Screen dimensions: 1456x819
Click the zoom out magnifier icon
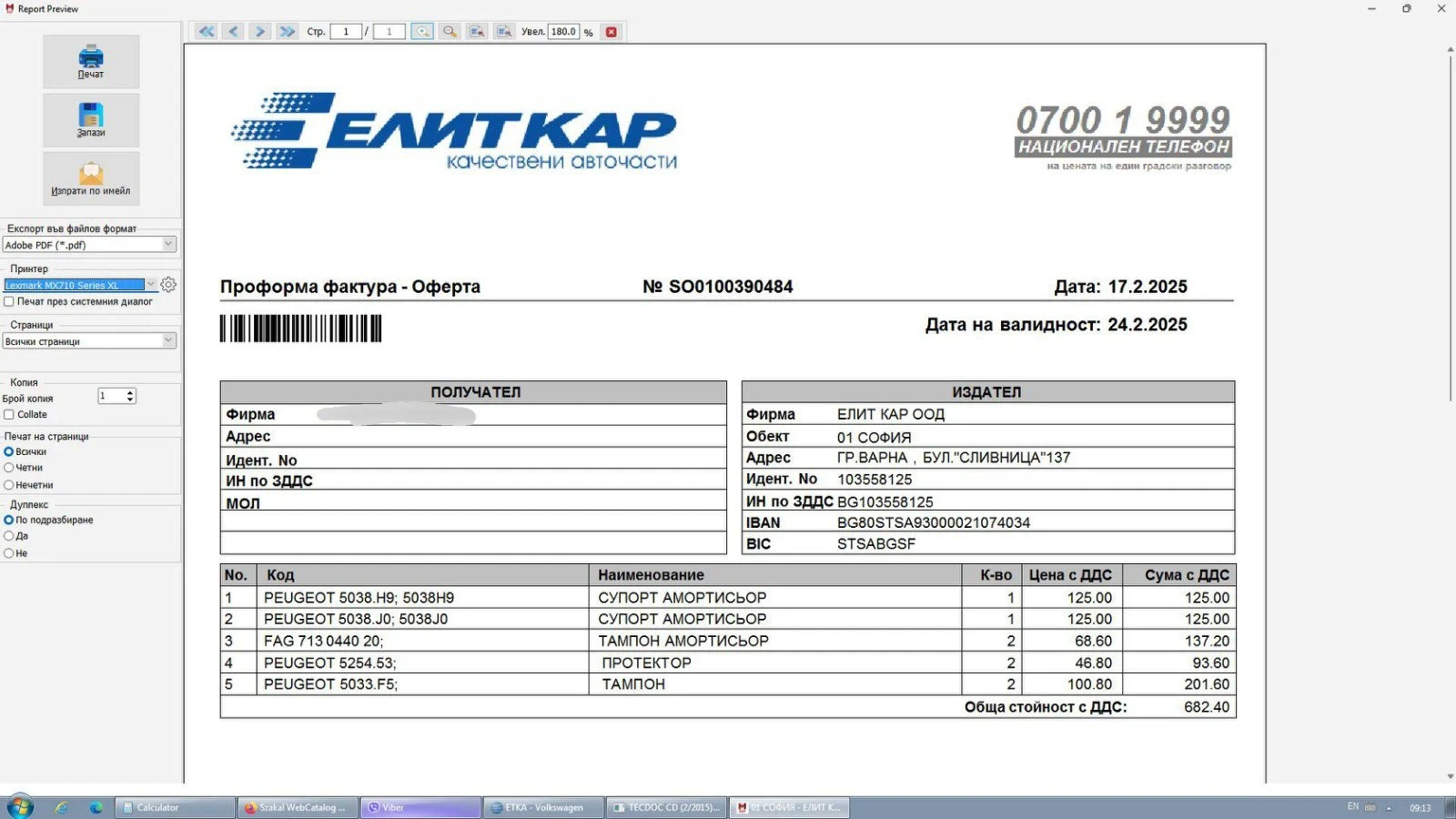click(x=450, y=32)
